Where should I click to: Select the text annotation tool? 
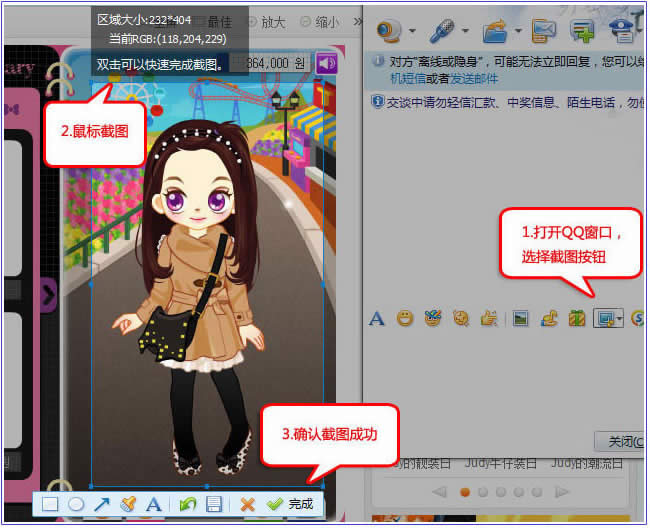[x=153, y=504]
